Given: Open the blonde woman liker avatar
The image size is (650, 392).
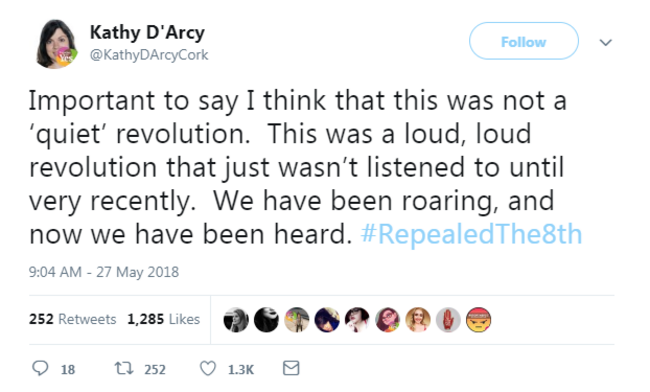Looking at the screenshot, I should [418, 320].
